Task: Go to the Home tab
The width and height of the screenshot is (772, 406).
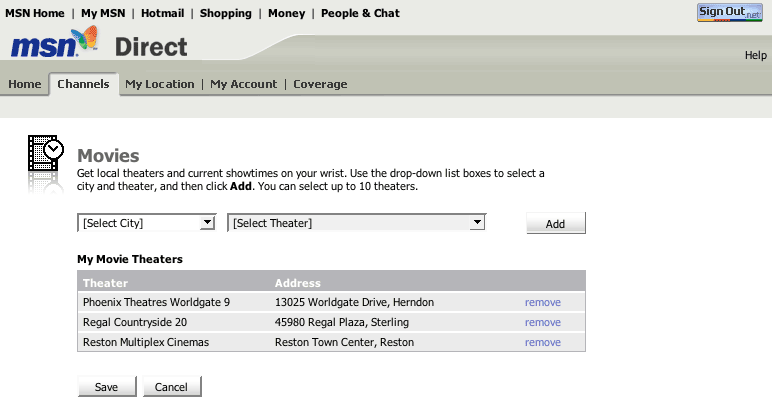Action: point(25,84)
